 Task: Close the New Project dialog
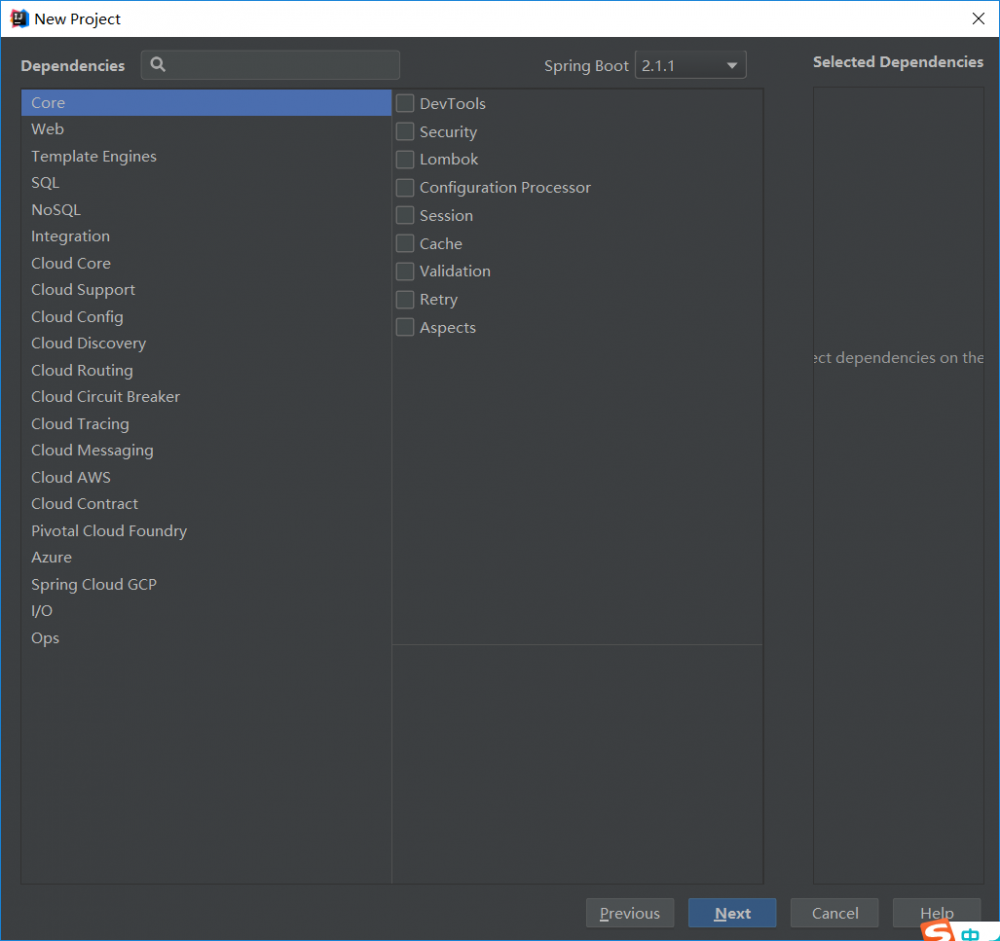[x=978, y=19]
